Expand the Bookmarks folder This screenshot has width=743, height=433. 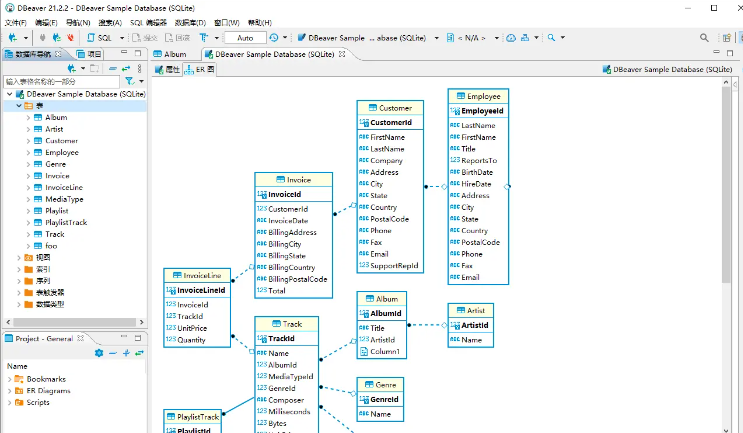coord(9,379)
